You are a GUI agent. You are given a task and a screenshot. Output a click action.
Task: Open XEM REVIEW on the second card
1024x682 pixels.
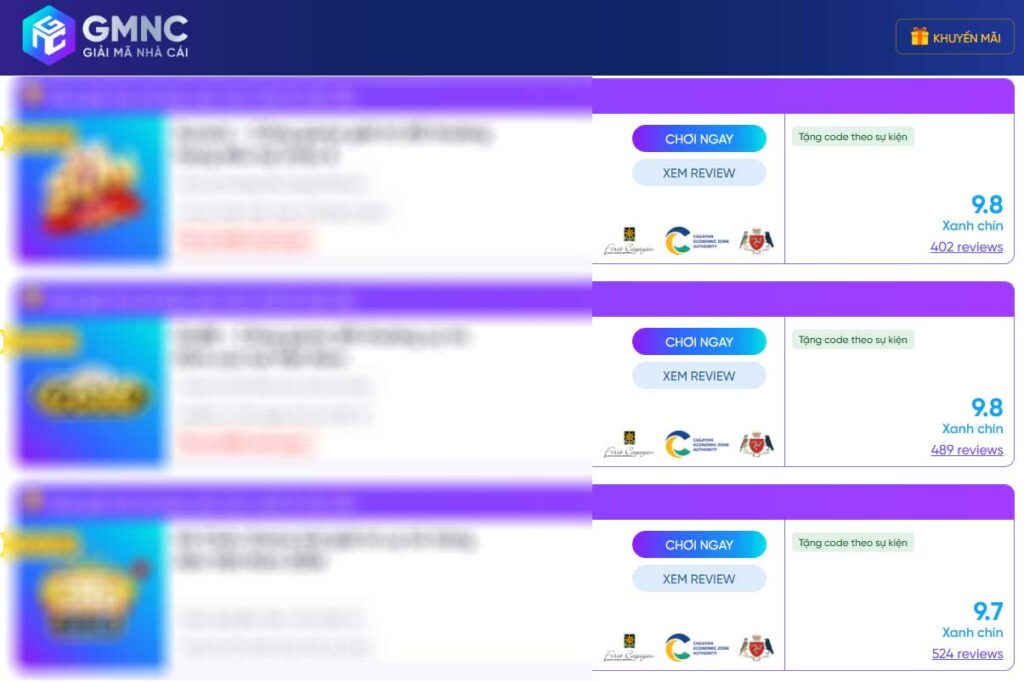point(698,375)
